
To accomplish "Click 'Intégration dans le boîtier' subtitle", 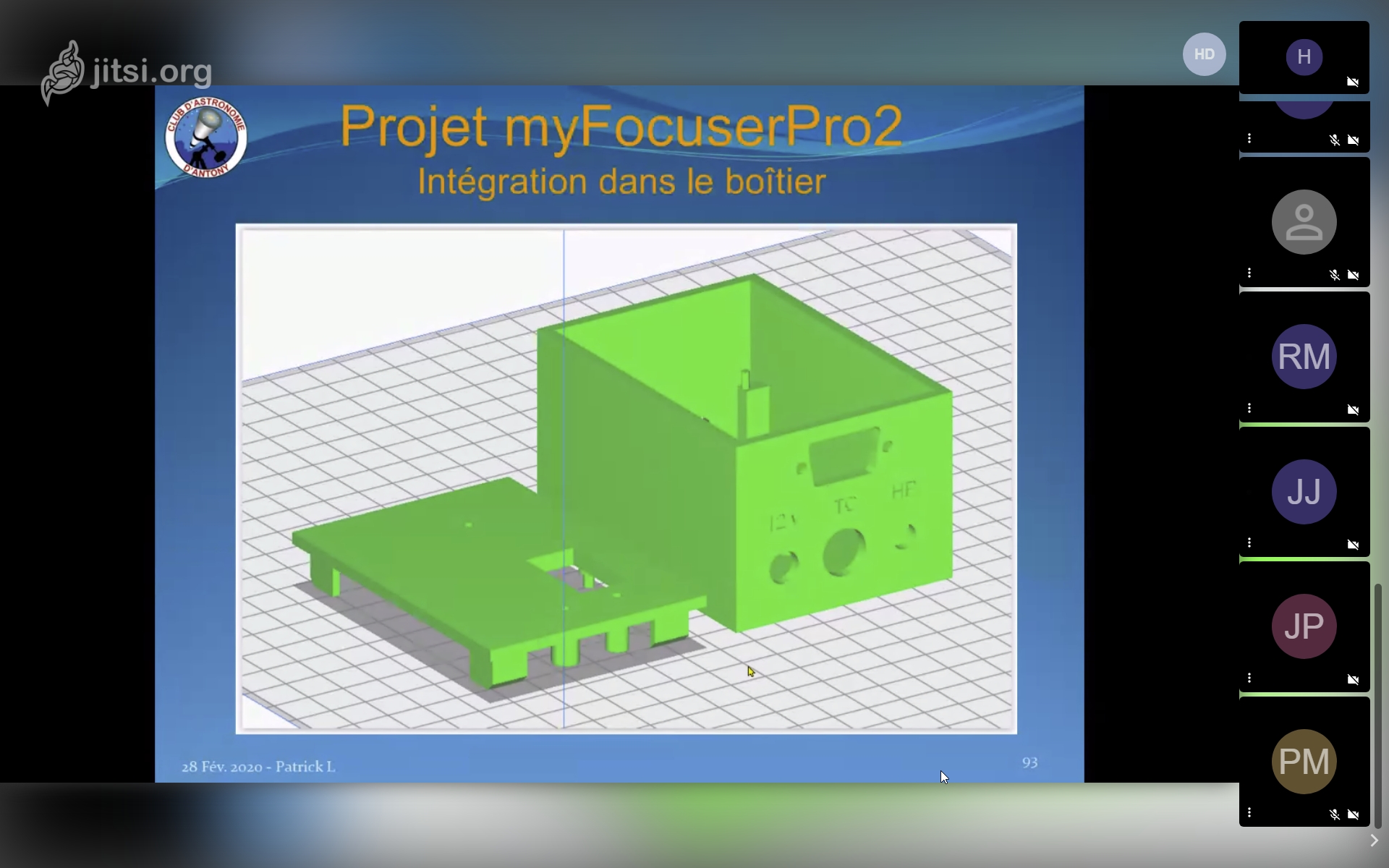I will coord(621,182).
